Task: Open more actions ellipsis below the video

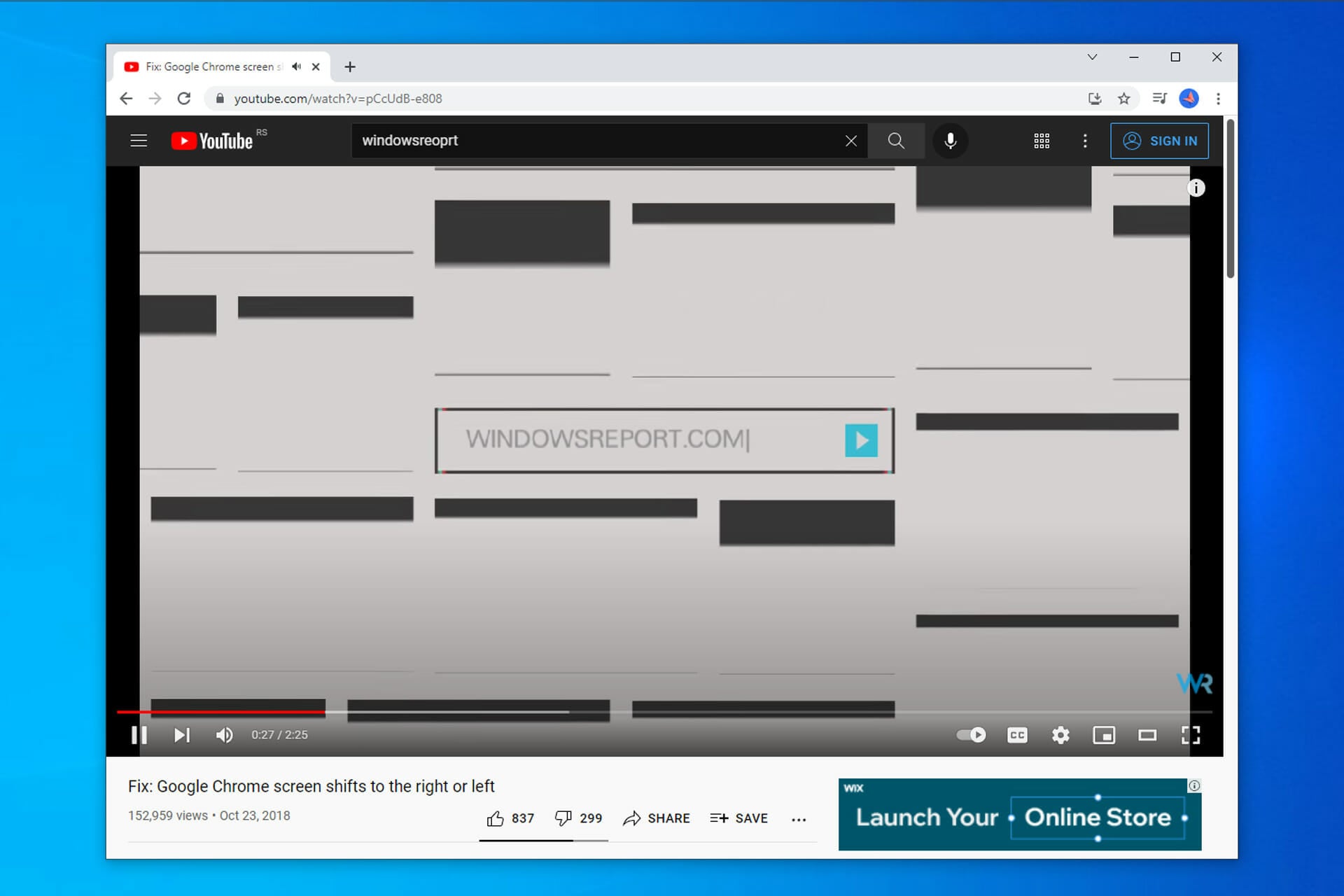Action: 799,819
